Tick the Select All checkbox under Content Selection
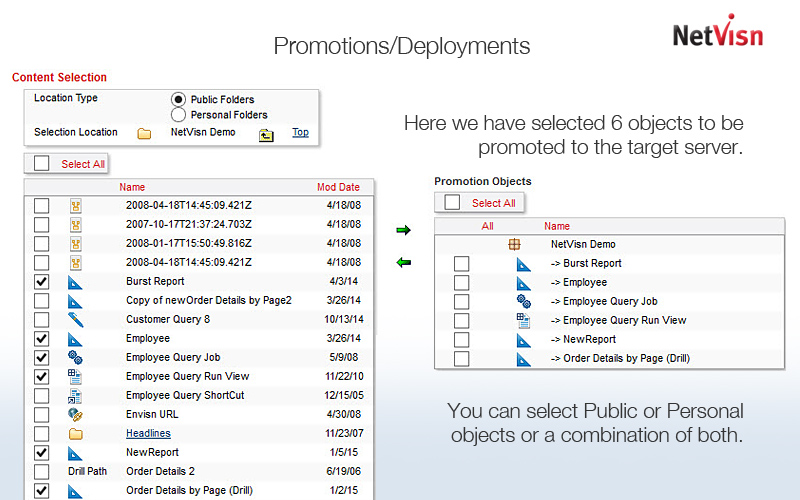Screen dimensions: 800x500 tap(41, 164)
